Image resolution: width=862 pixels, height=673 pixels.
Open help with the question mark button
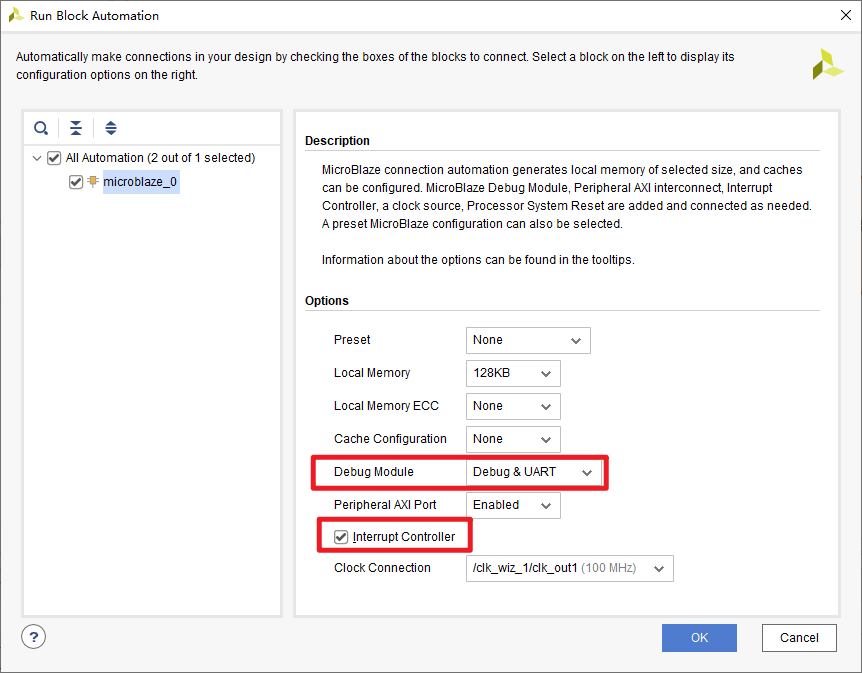[34, 637]
